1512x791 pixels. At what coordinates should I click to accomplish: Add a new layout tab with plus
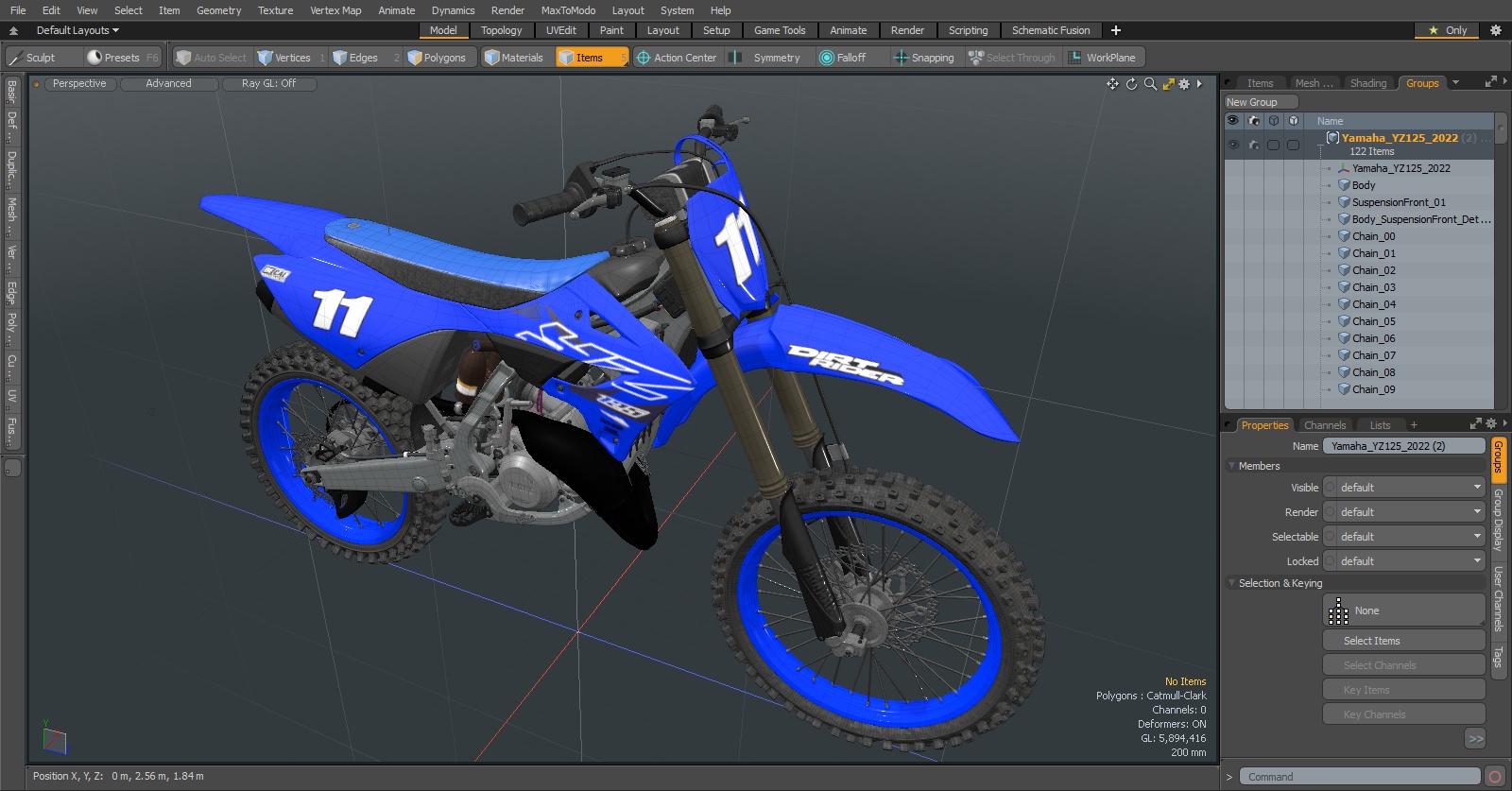click(x=1116, y=30)
